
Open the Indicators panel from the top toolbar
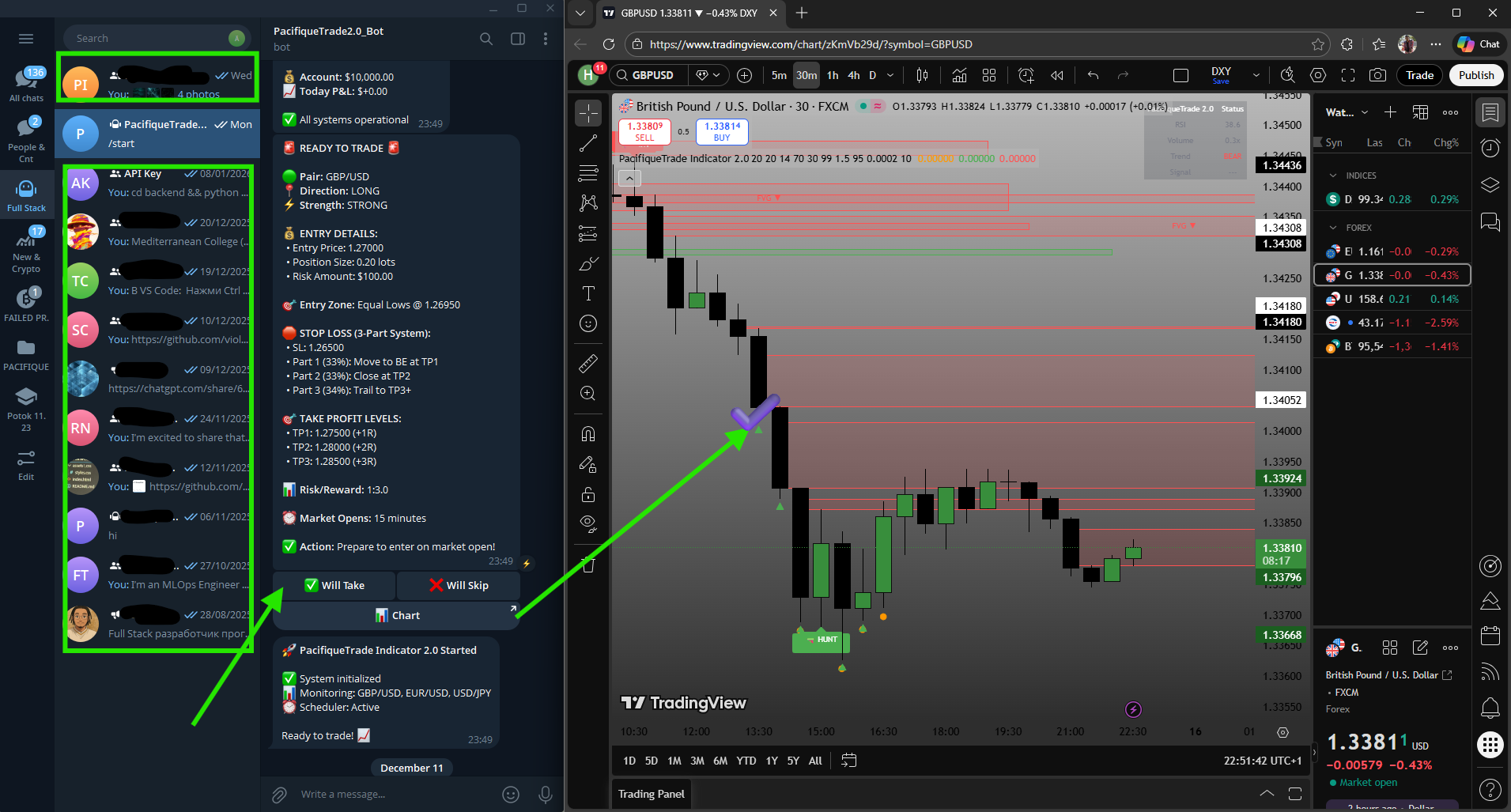pyautogui.click(x=959, y=75)
